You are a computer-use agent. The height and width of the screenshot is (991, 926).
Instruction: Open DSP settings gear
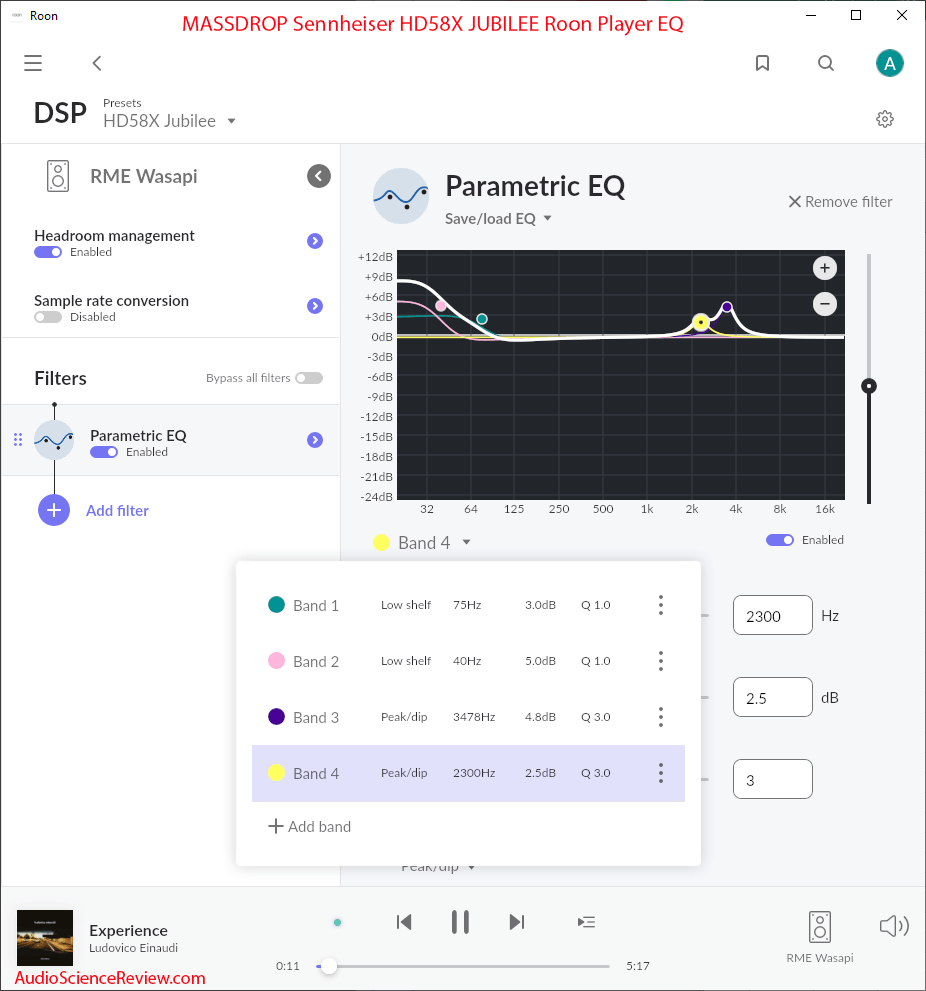point(885,119)
